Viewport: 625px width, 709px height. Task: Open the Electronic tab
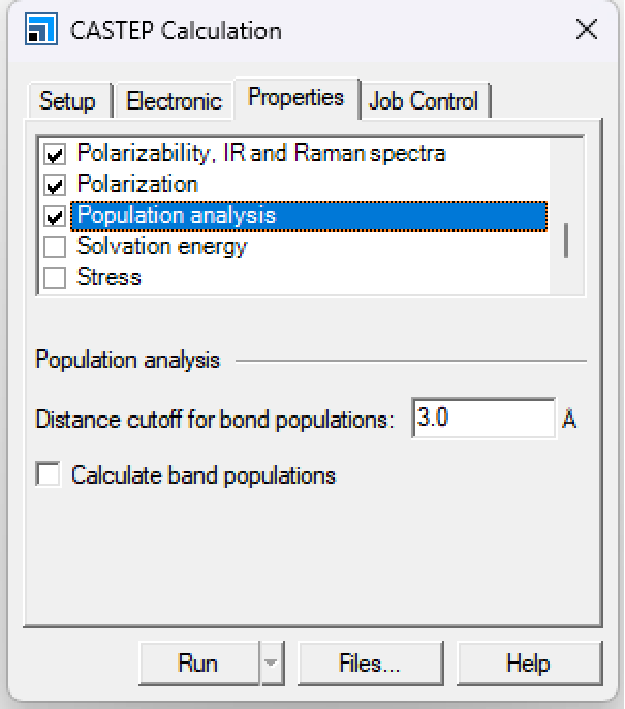coord(173,101)
